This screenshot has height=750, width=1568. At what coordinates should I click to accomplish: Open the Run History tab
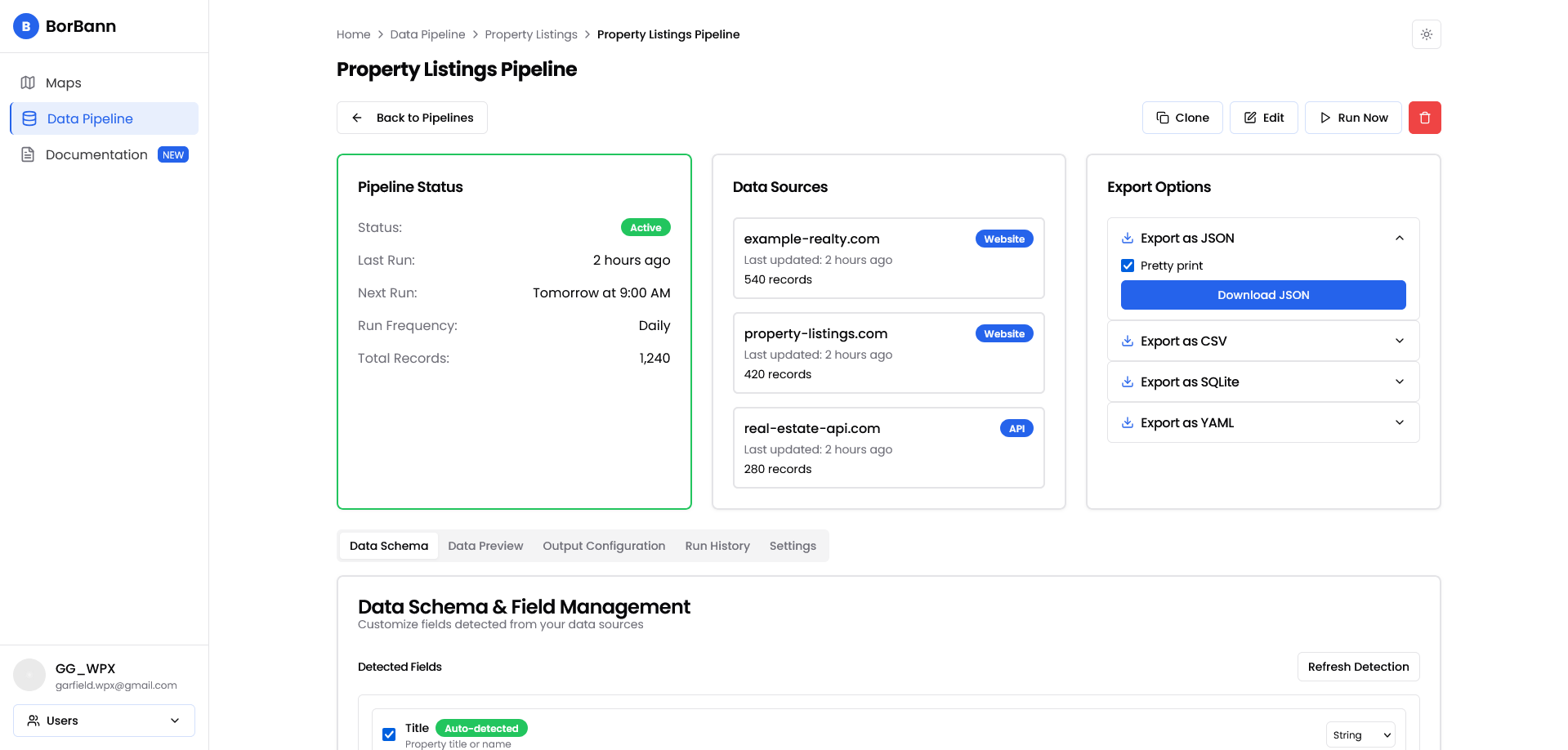pyautogui.click(x=717, y=546)
